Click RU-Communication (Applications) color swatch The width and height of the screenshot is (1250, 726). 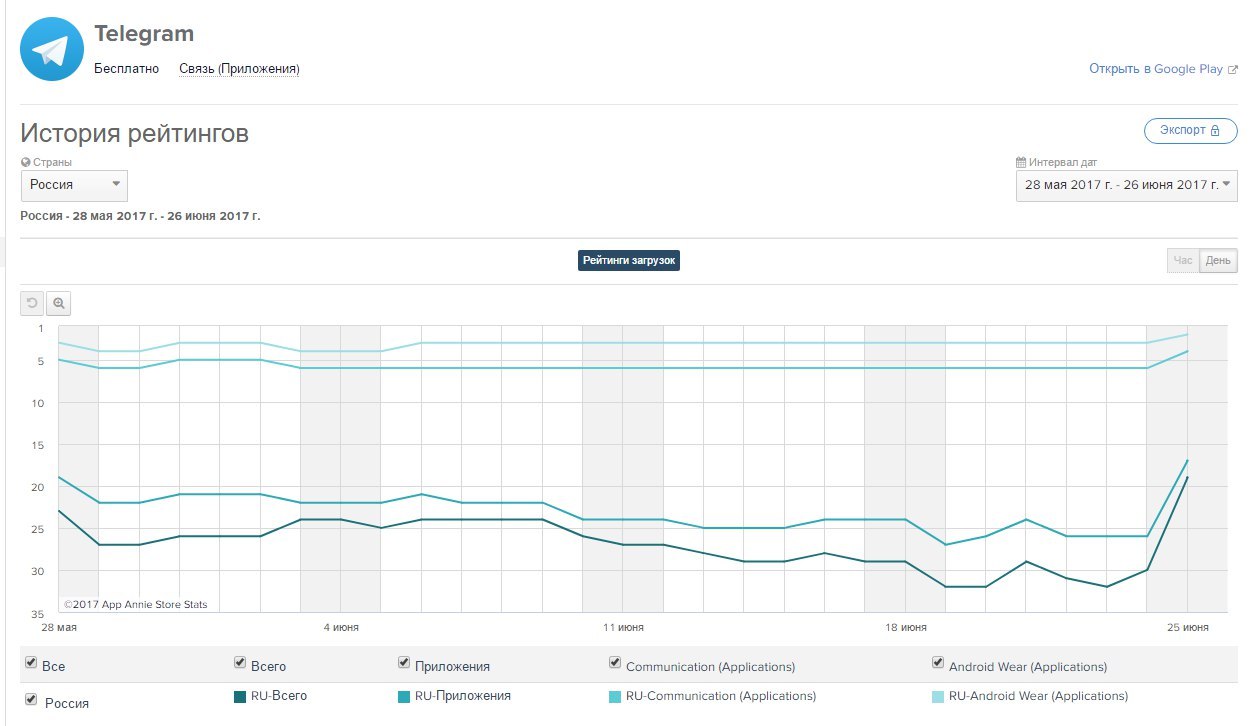(615, 697)
